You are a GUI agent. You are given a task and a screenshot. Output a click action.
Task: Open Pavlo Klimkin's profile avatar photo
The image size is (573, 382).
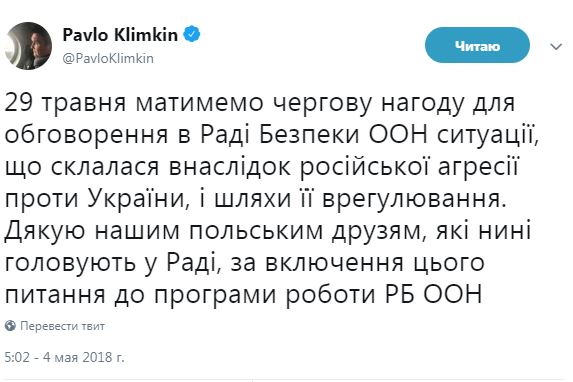click(28, 46)
